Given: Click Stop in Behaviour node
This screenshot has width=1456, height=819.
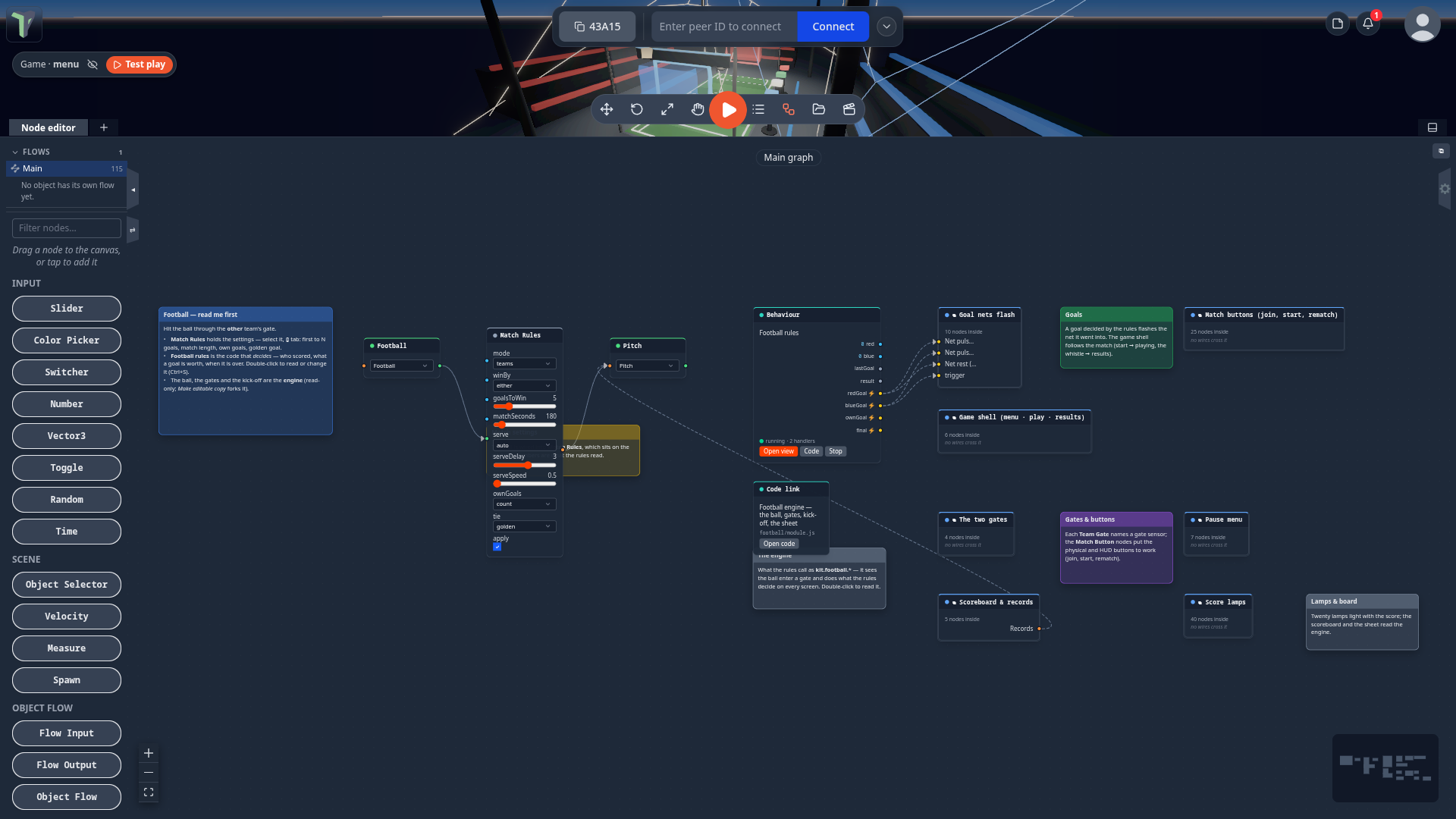Looking at the screenshot, I should (x=835, y=451).
